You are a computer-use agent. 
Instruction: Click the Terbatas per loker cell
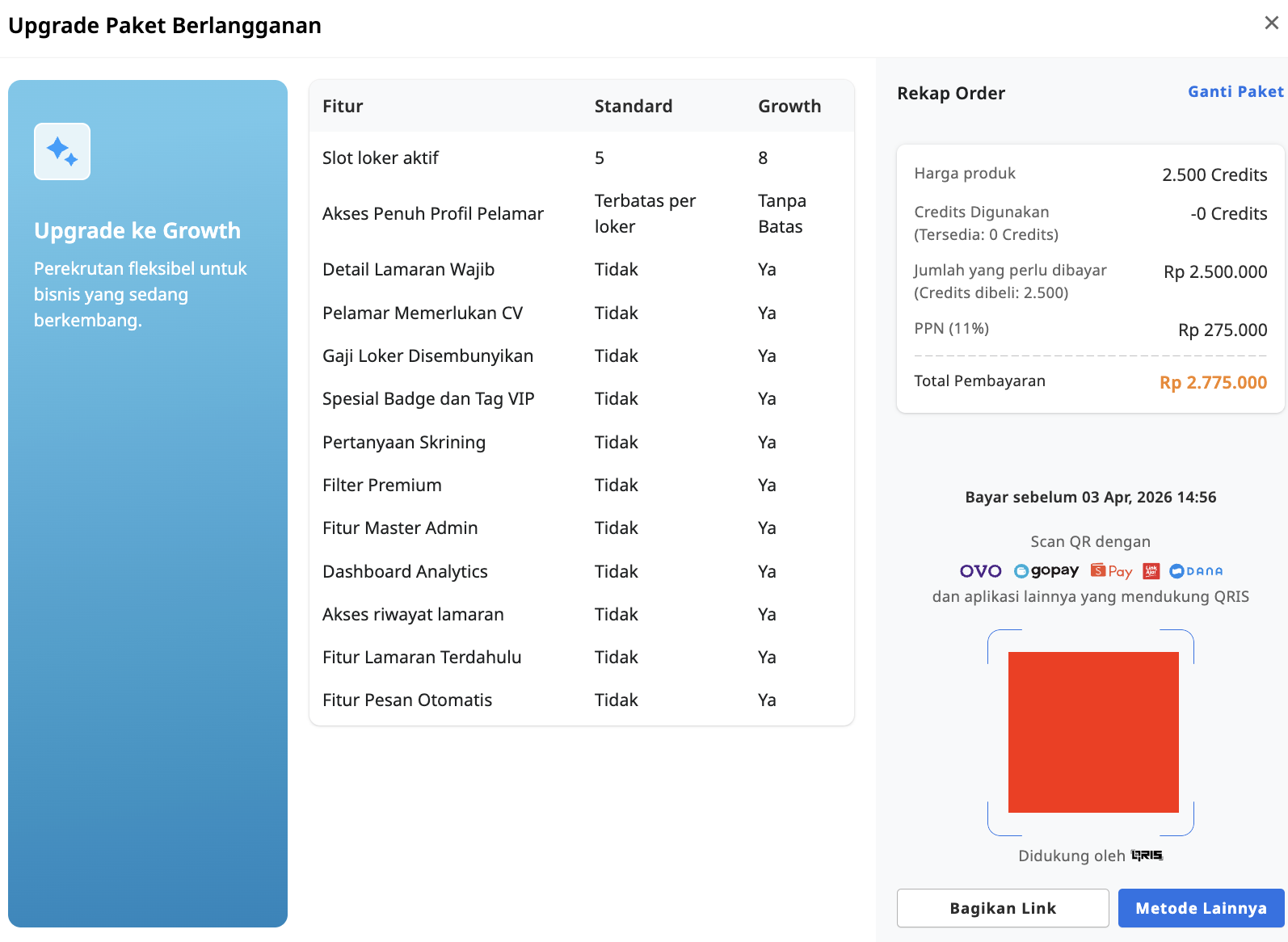point(645,213)
